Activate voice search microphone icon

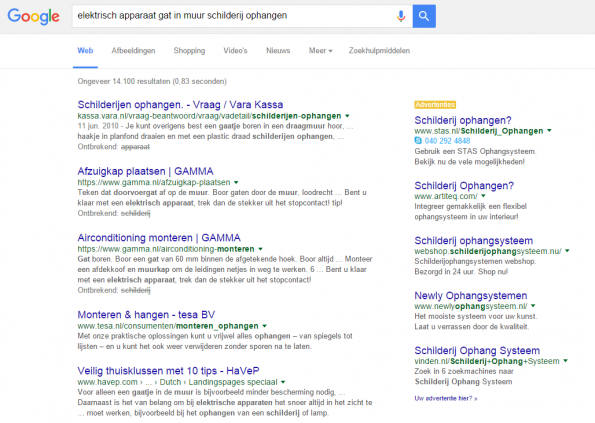click(401, 16)
